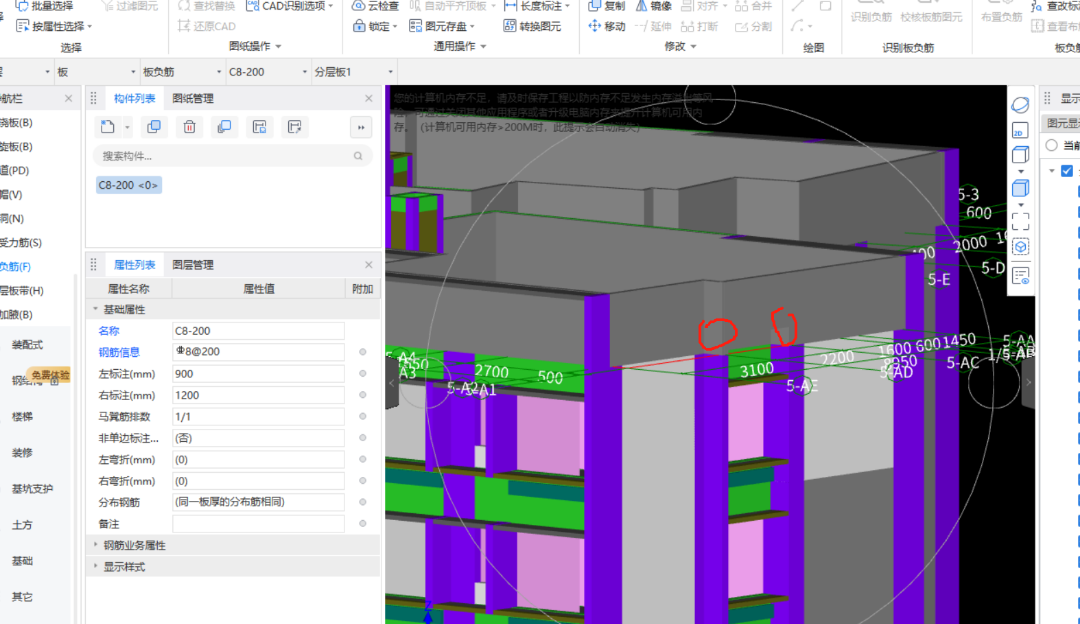Select 受力筋(S) in navigation list
Image resolution: width=1080 pixels, height=624 pixels.
(x=21, y=242)
